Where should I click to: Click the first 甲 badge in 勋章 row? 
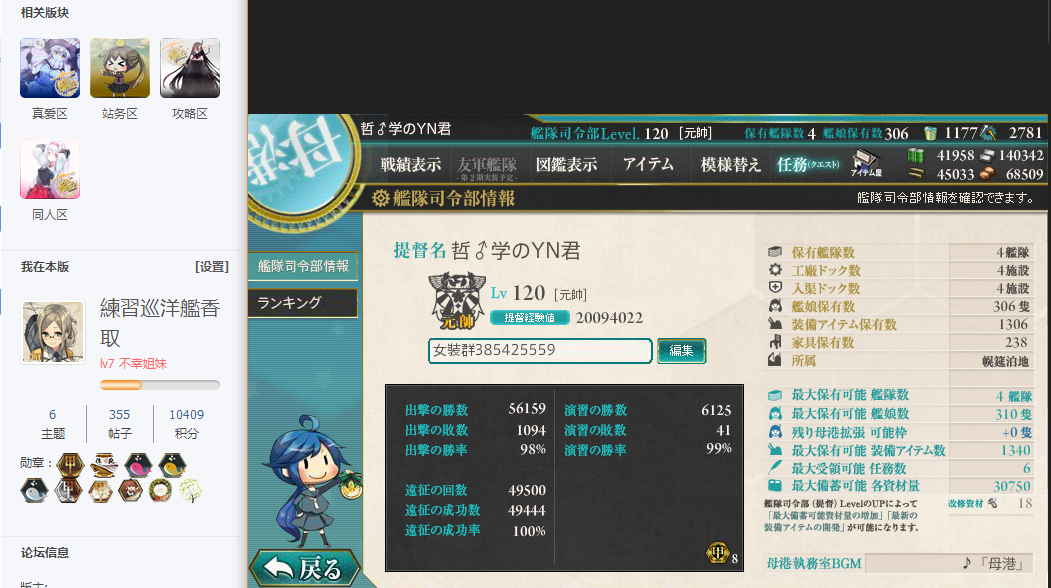click(x=70, y=465)
